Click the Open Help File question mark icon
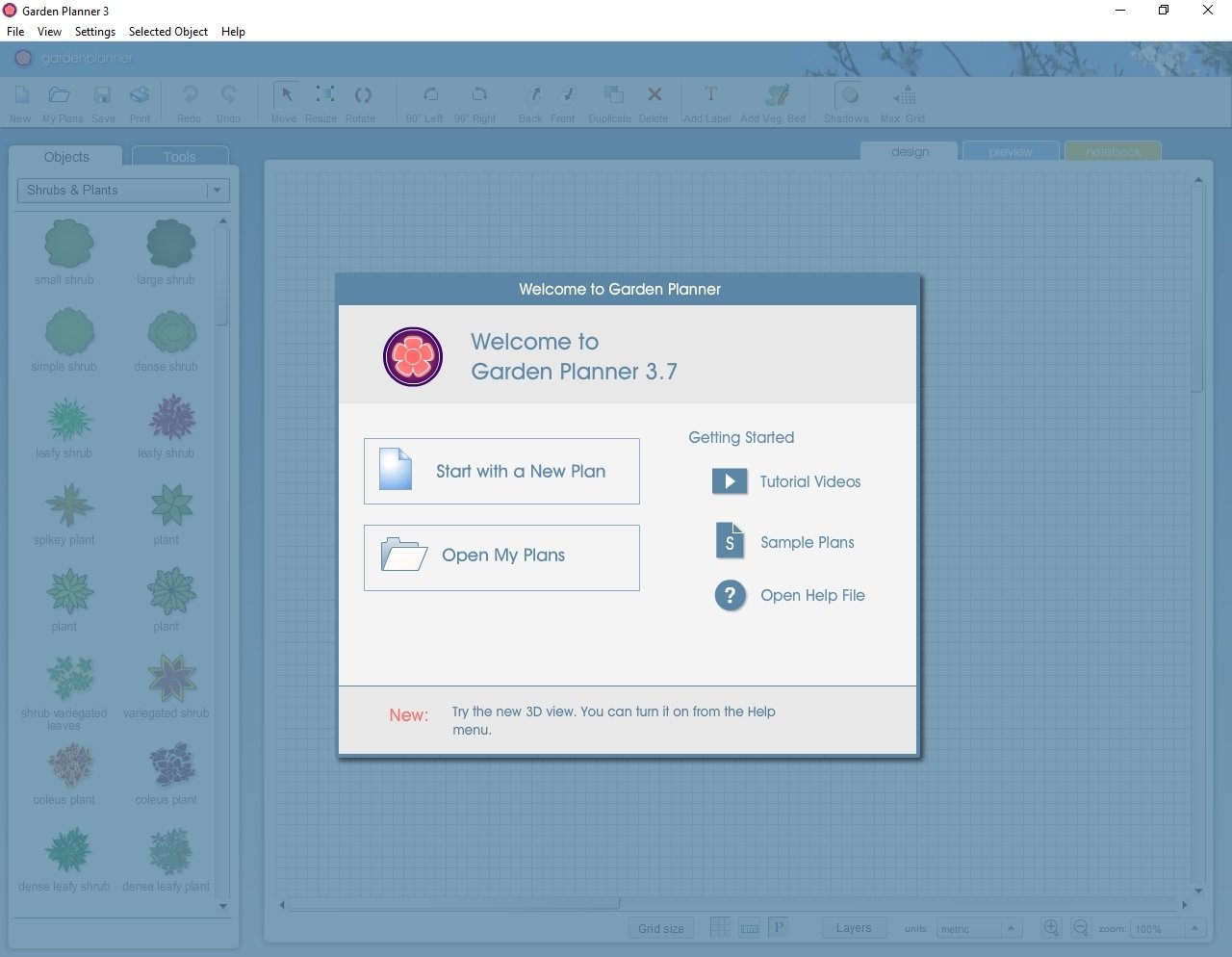The image size is (1232, 957). coord(730,595)
